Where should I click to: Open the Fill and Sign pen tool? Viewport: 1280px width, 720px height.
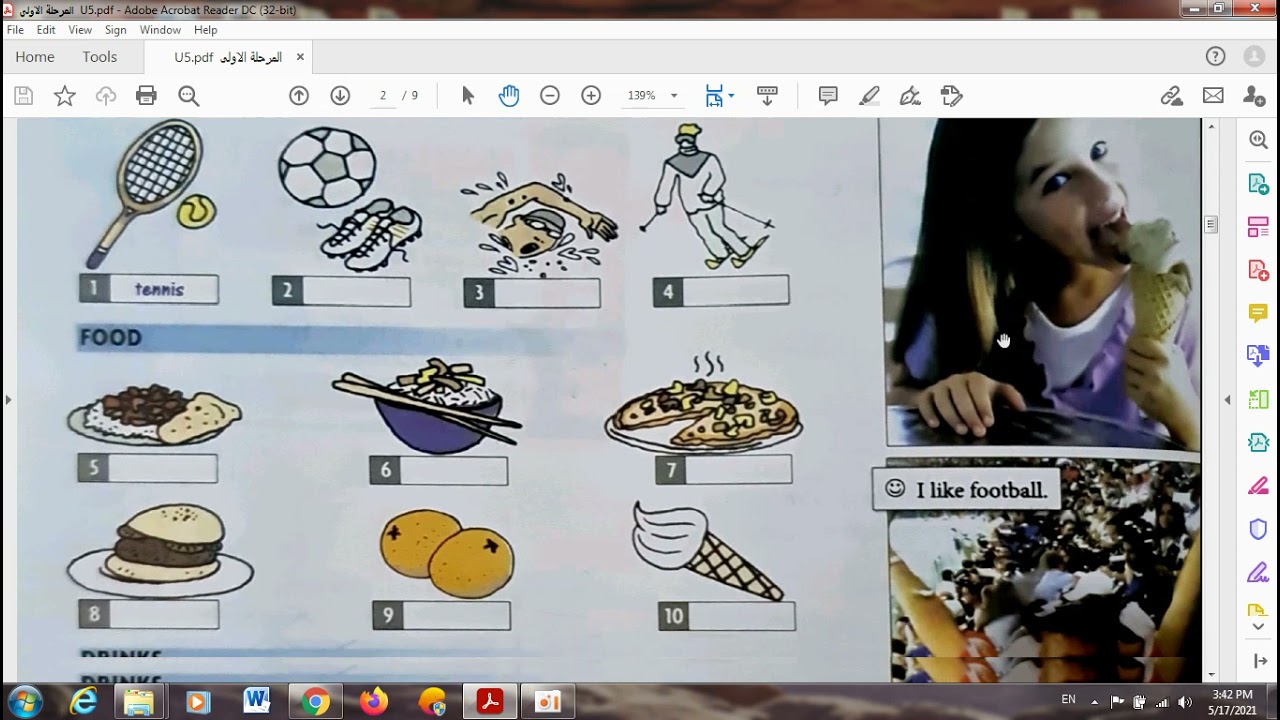910,96
